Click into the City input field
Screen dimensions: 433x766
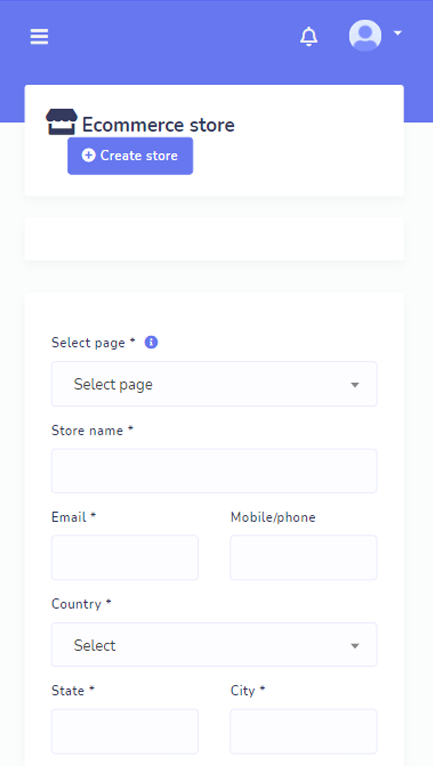pos(303,731)
